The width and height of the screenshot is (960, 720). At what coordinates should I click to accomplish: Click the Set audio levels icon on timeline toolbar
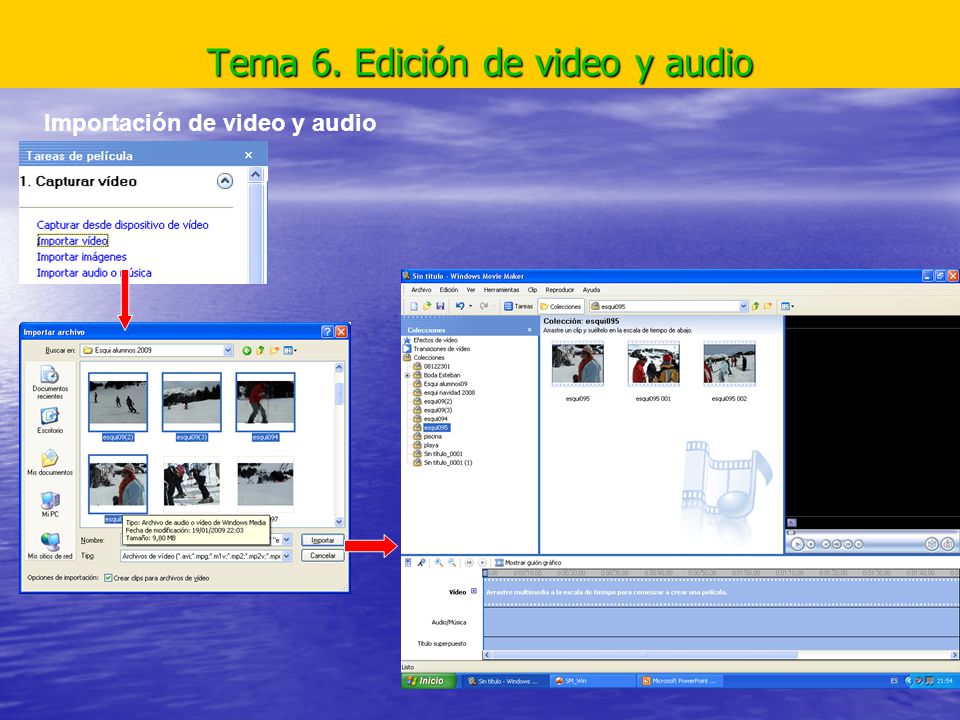tap(408, 563)
